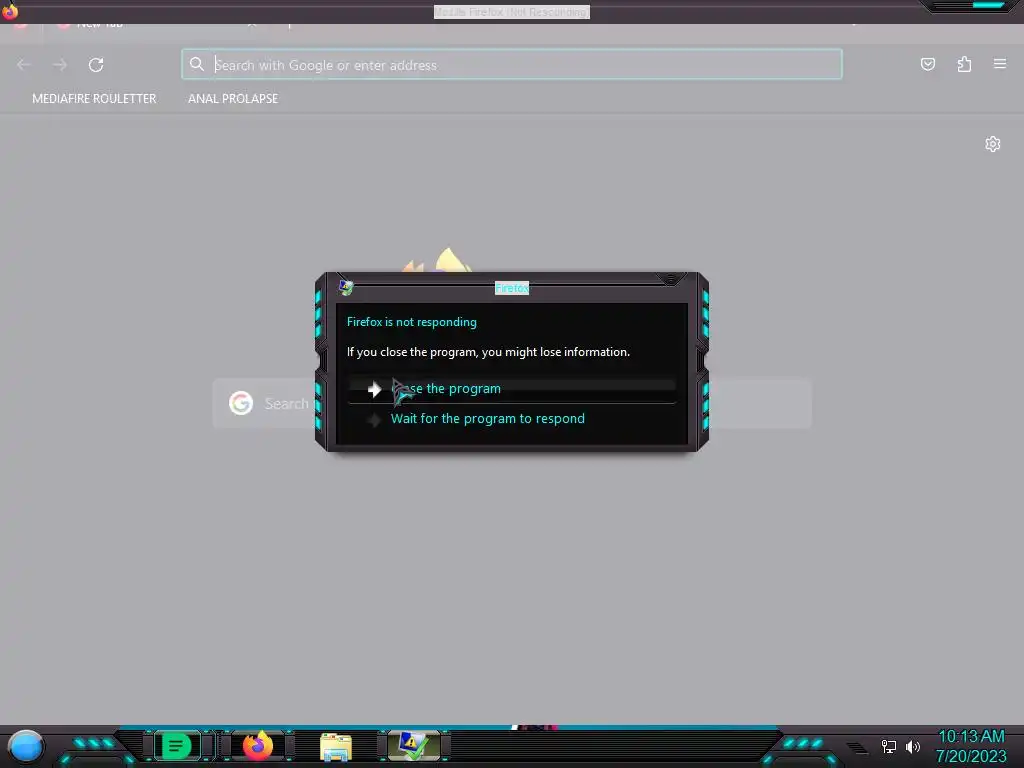Choose Close the program option

tap(511, 389)
